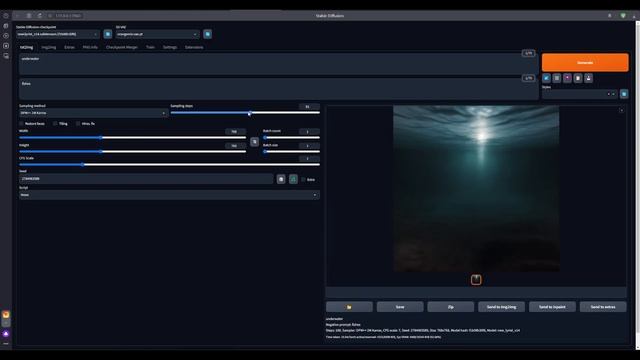
Task: Click the positive prompt box containing 'underwater'
Action: (x=278, y=64)
